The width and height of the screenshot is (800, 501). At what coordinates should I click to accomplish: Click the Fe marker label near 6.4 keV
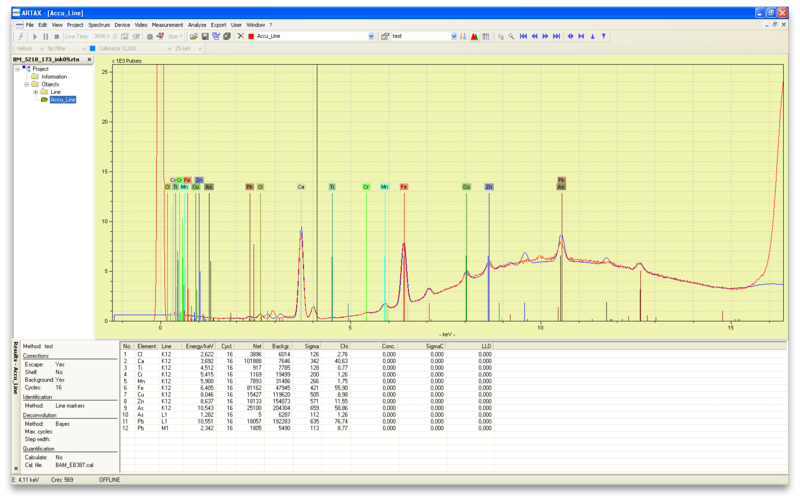[x=404, y=187]
